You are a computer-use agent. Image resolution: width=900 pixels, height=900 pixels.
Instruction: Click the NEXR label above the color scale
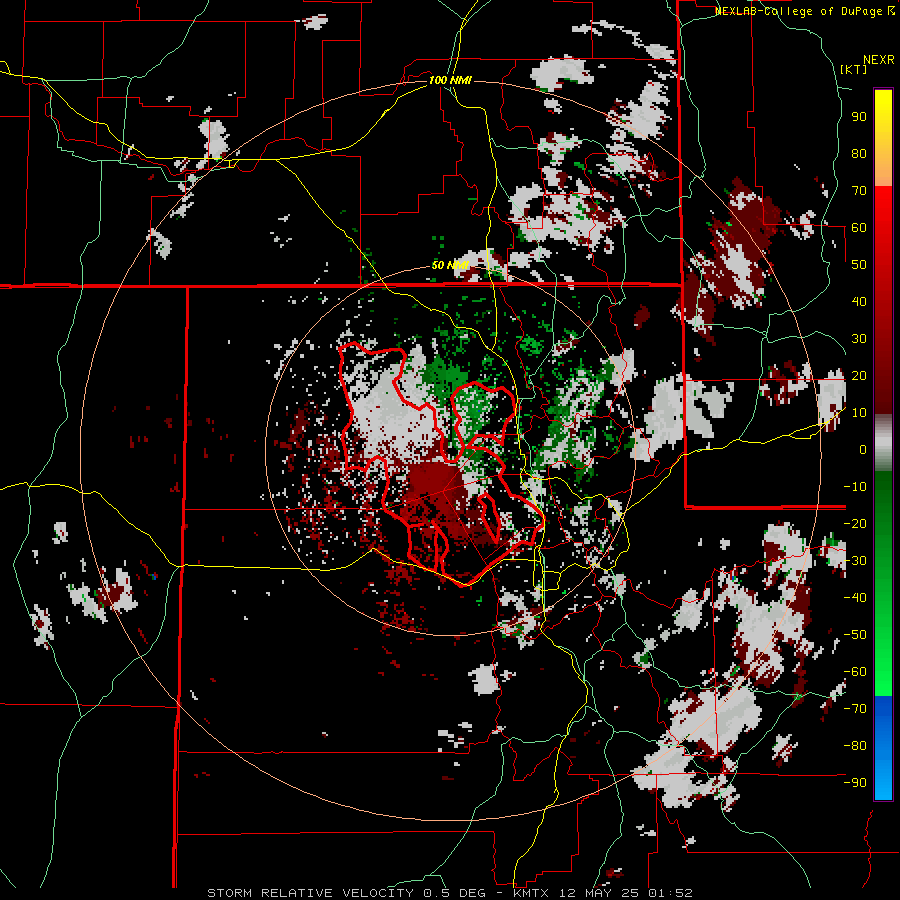(x=879, y=60)
